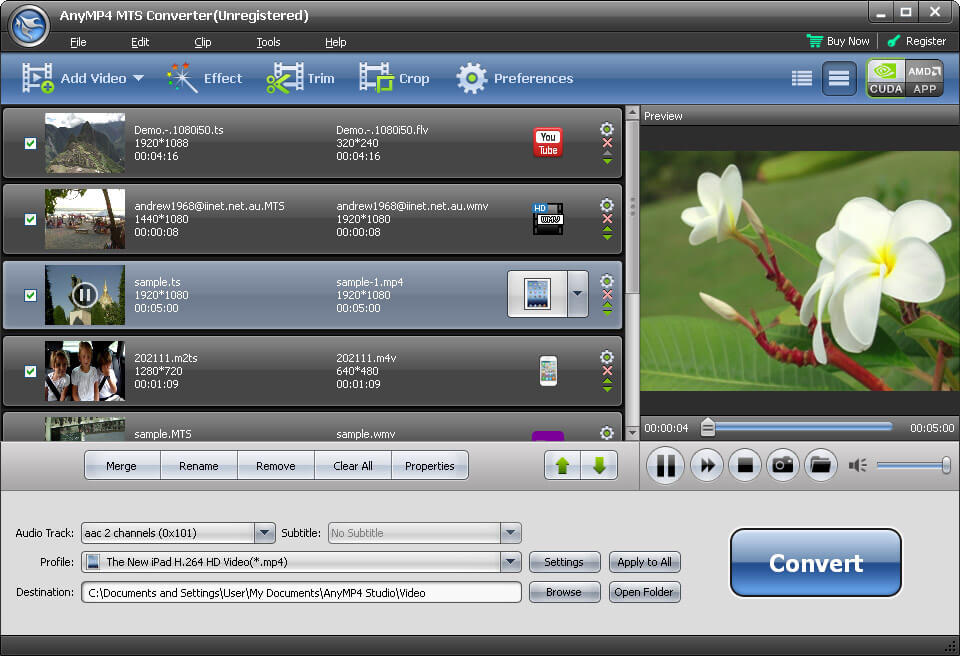
Task: Remove andrew1968@iinet.net.au.MTS using red X
Action: [607, 219]
